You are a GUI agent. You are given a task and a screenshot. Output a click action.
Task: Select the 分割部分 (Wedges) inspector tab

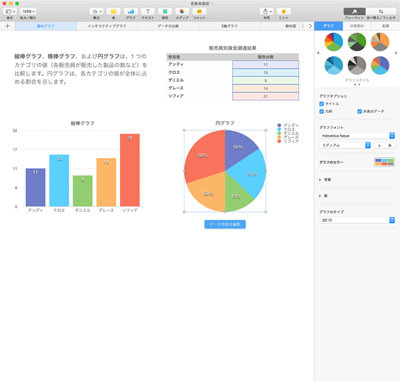pyautogui.click(x=357, y=26)
